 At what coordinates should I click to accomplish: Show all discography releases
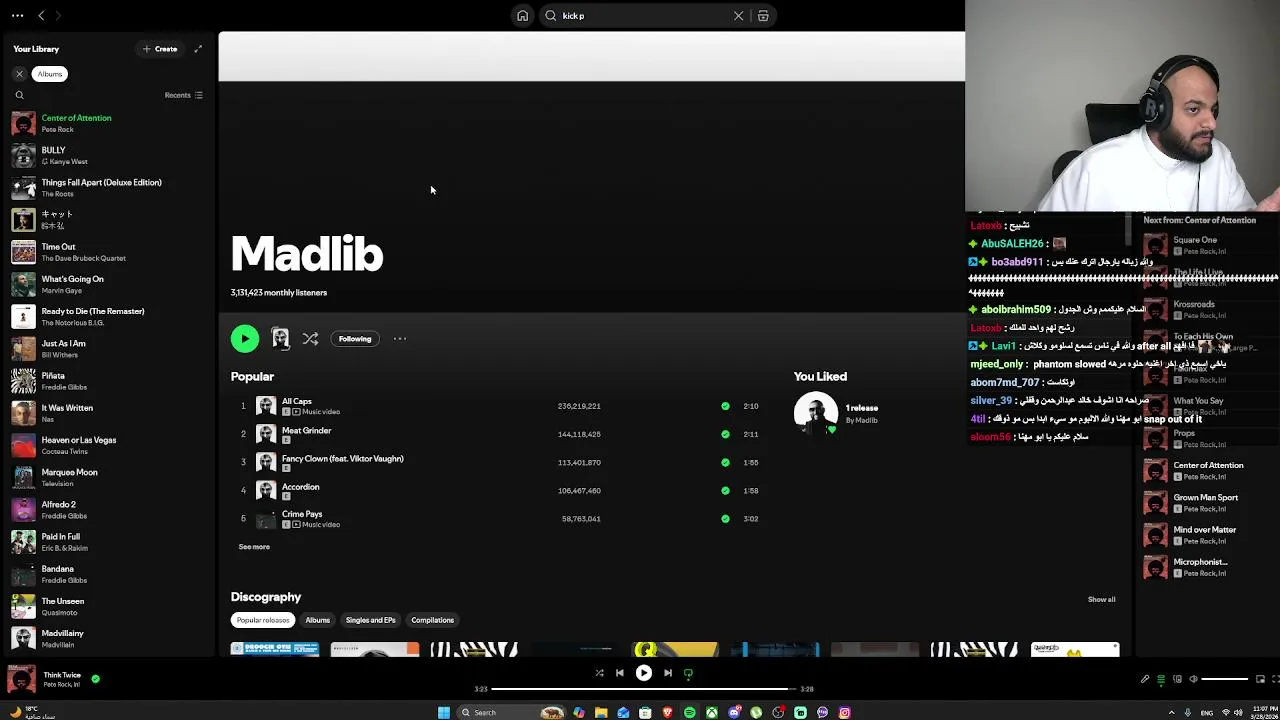(1101, 600)
